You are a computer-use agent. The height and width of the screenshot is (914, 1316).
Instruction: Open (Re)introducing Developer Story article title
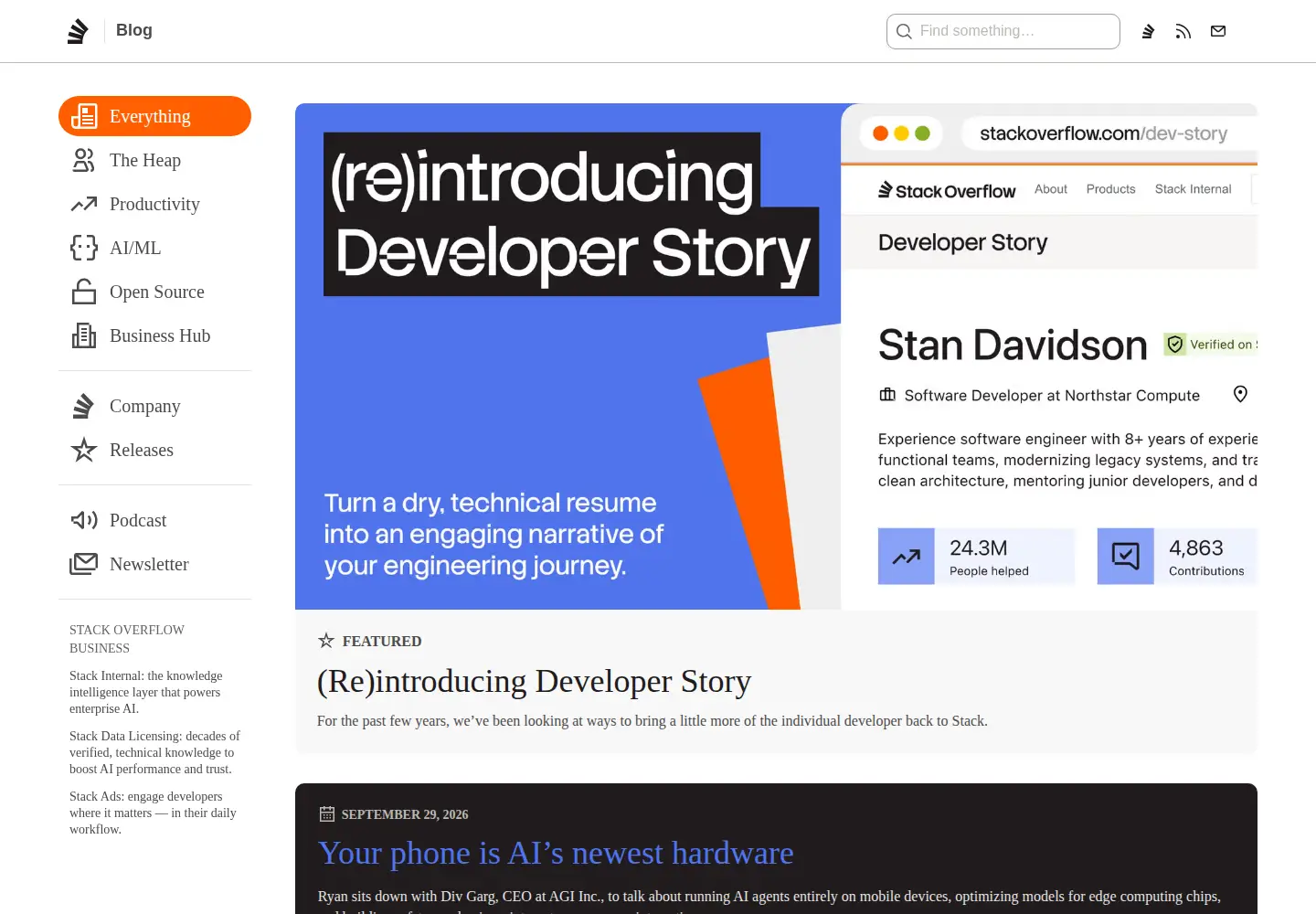click(534, 681)
